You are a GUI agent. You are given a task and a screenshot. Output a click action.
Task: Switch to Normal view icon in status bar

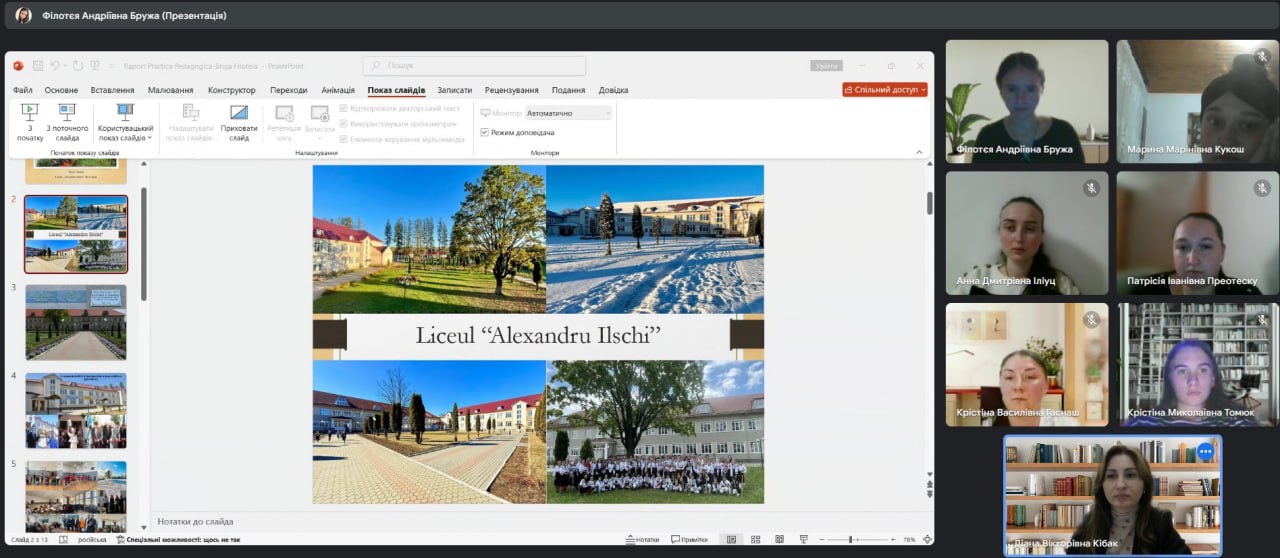tap(731, 540)
